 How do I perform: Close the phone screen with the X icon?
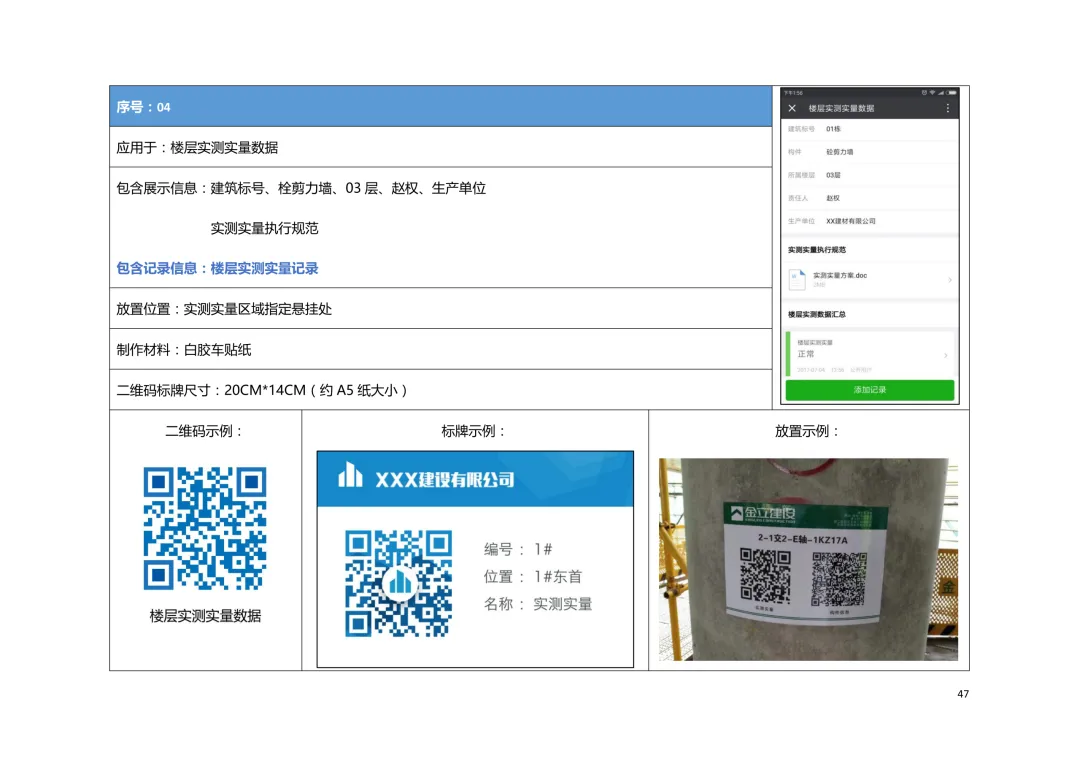pyautogui.click(x=792, y=108)
